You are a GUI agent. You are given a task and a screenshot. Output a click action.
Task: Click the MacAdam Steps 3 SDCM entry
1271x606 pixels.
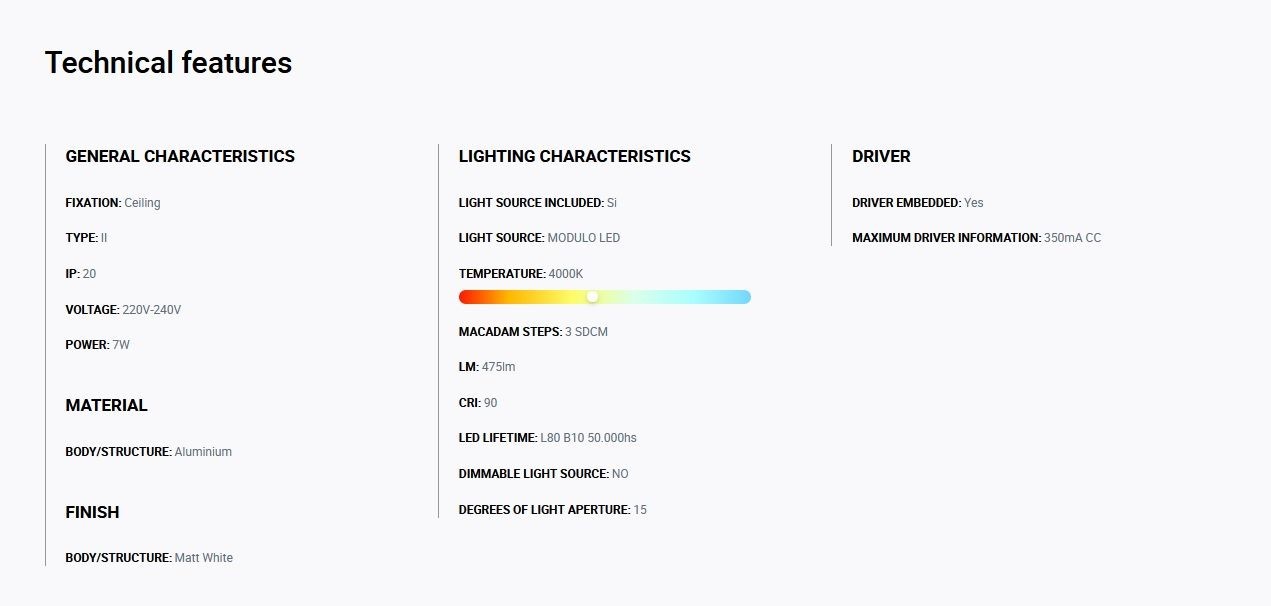coord(533,332)
